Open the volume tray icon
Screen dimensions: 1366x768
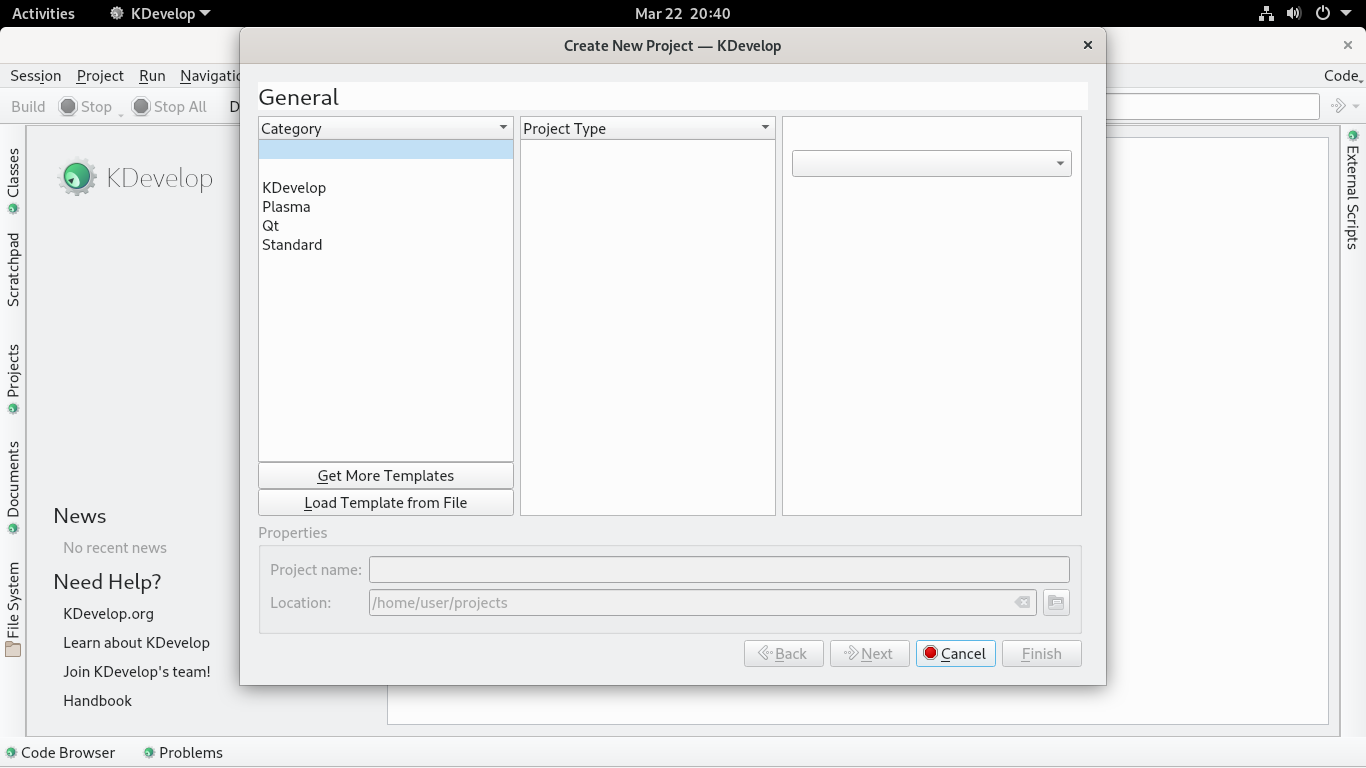(1294, 14)
